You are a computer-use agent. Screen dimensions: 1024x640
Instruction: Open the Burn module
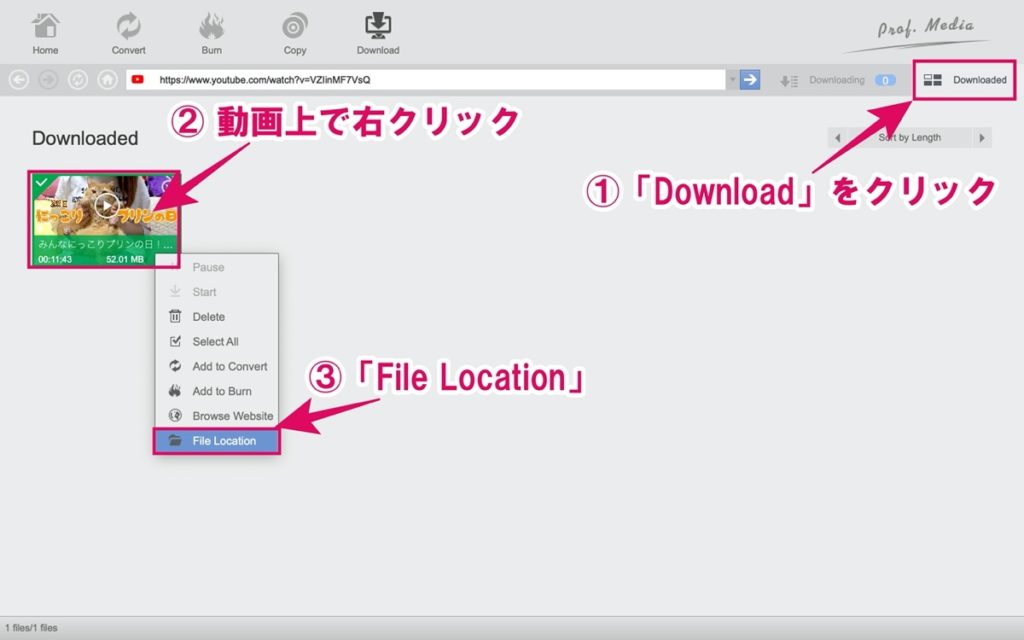click(x=211, y=33)
